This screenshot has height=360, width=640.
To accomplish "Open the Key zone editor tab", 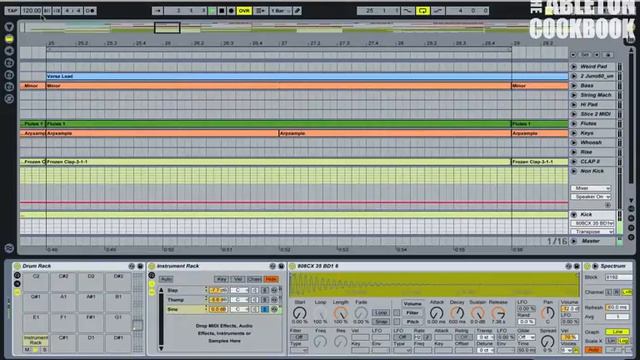I will 222,279.
